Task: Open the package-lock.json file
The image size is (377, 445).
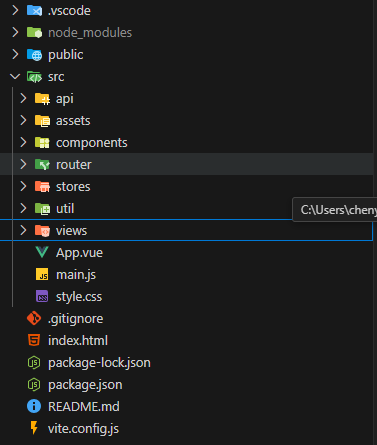Action: [99, 363]
